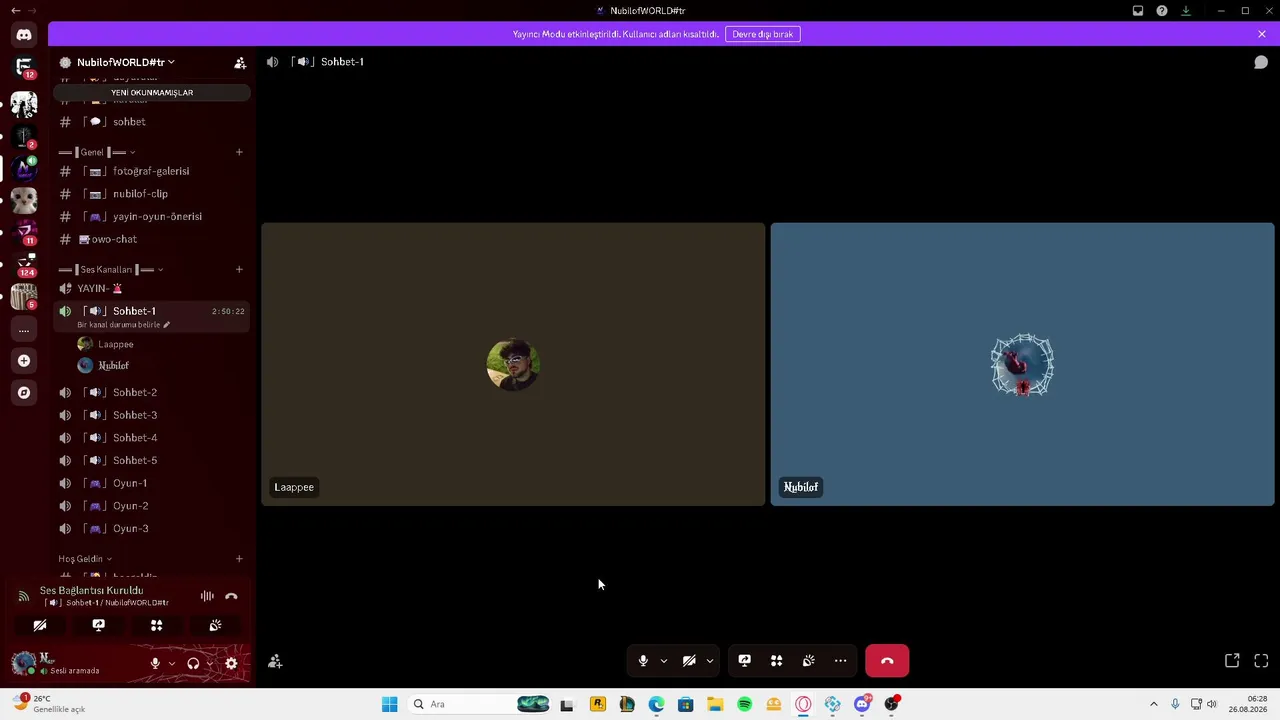Screen dimensions: 1280x720
Task: Disable streamer mode via Devre dışı bırak
Action: coord(763,34)
